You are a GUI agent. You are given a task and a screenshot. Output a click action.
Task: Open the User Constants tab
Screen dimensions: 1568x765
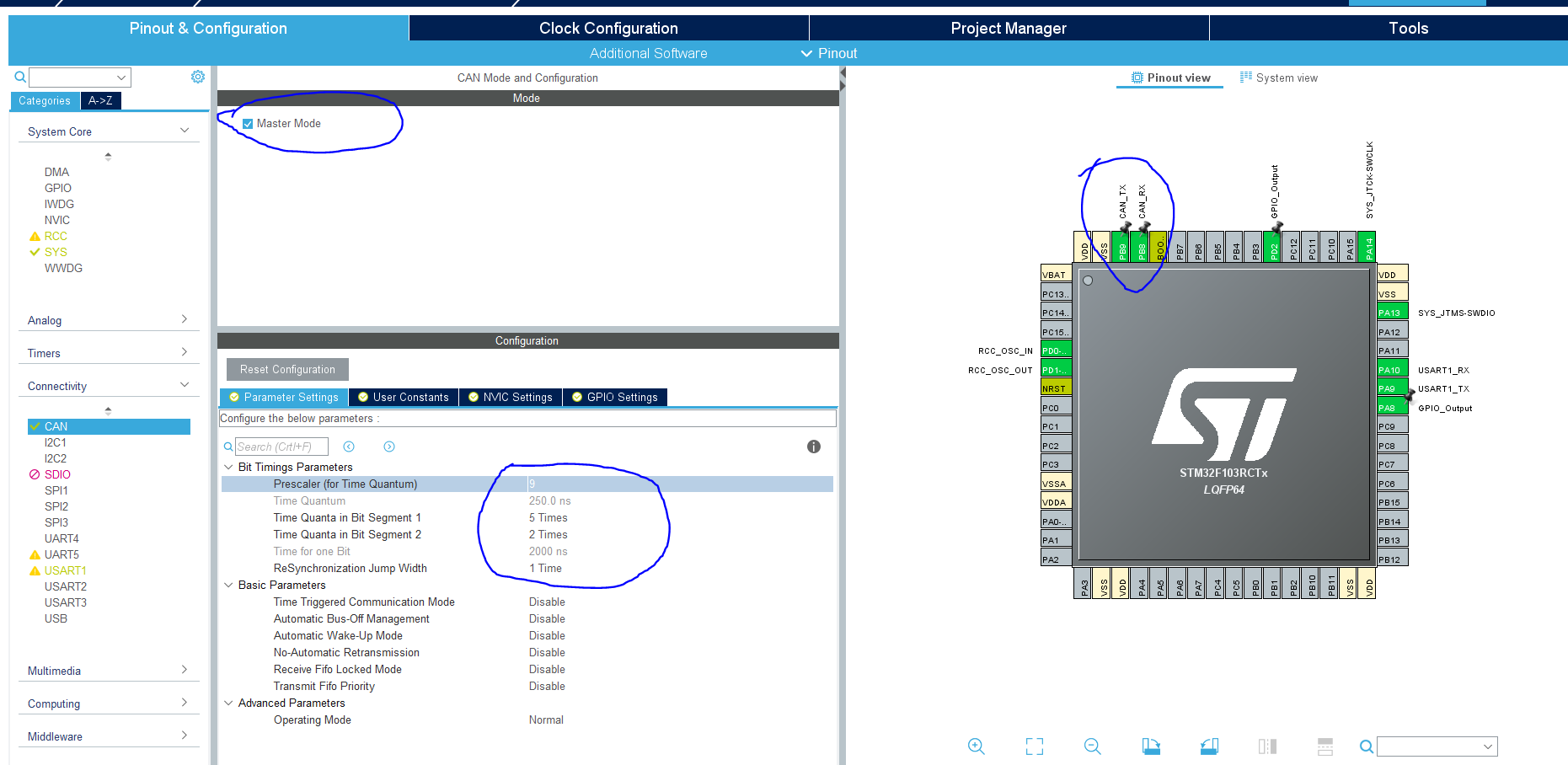404,397
